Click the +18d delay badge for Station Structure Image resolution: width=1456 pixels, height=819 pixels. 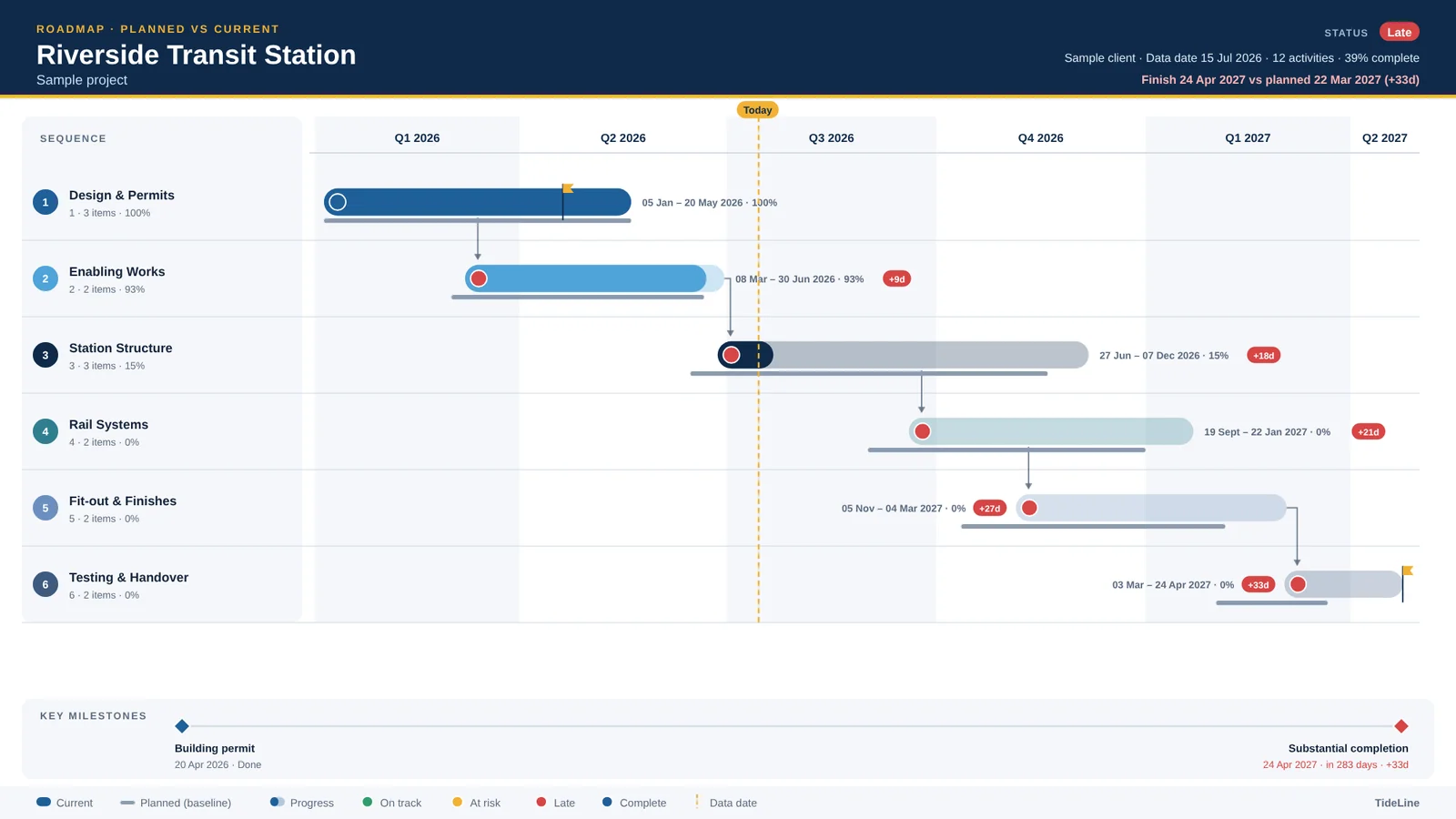pos(1264,356)
